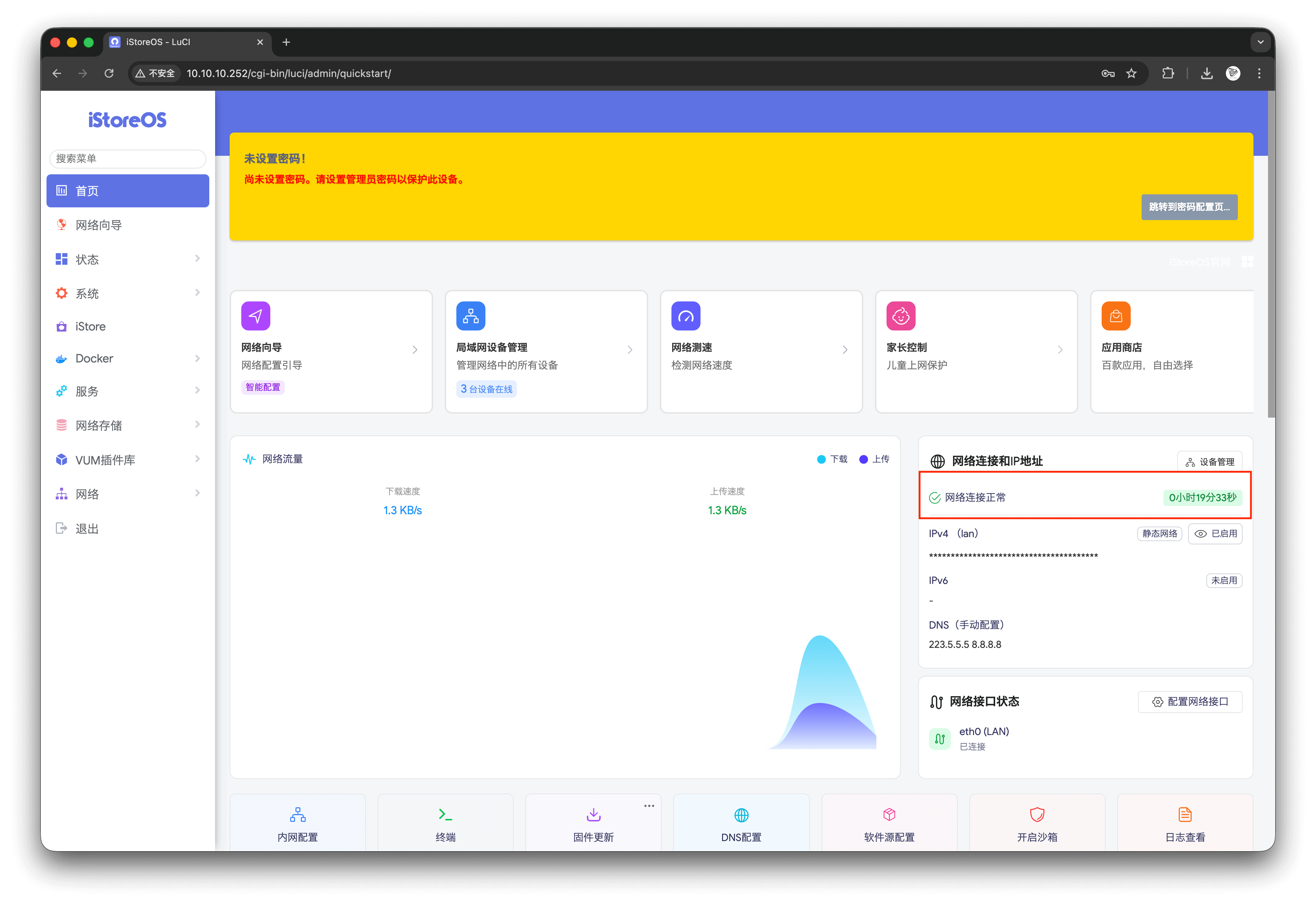This screenshot has width=1316, height=905.
Task: Open the 应用商店 orange bag icon
Action: (x=1115, y=316)
